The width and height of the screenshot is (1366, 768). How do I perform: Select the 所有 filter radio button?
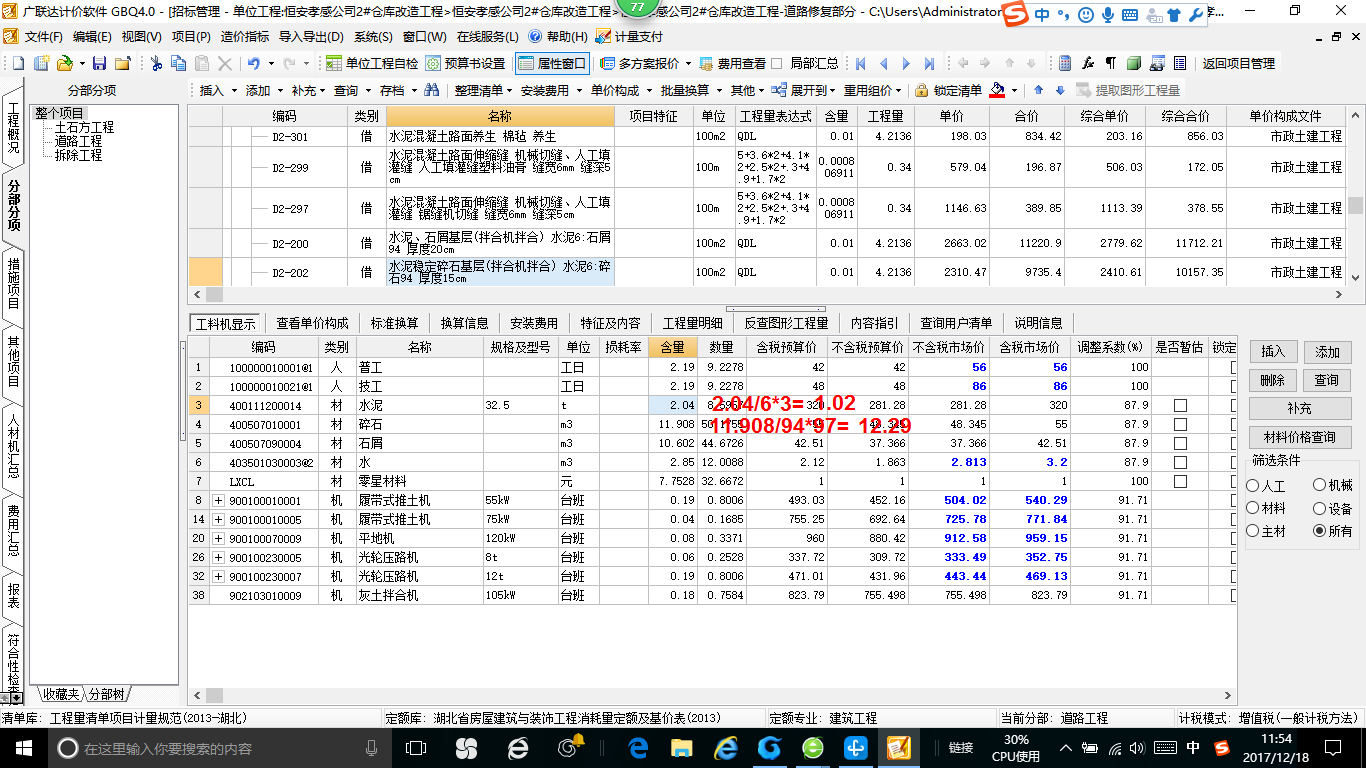(x=1320, y=532)
